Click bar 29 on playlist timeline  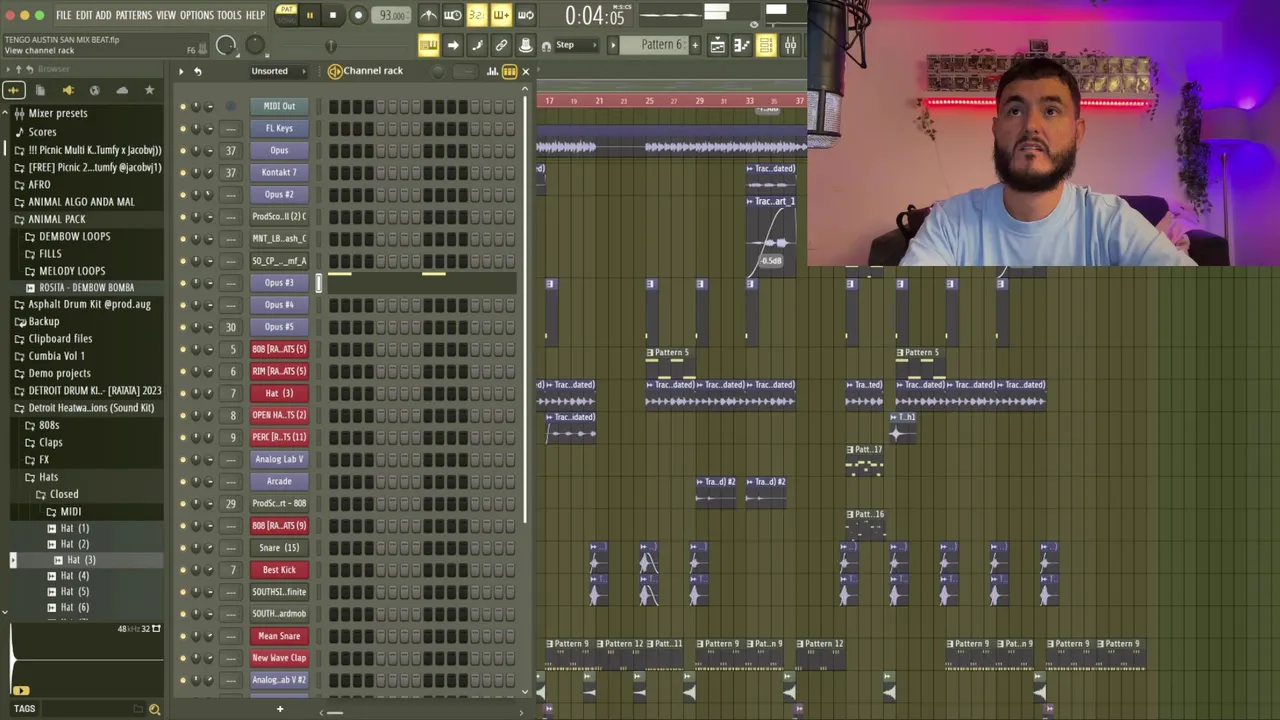coord(699,101)
